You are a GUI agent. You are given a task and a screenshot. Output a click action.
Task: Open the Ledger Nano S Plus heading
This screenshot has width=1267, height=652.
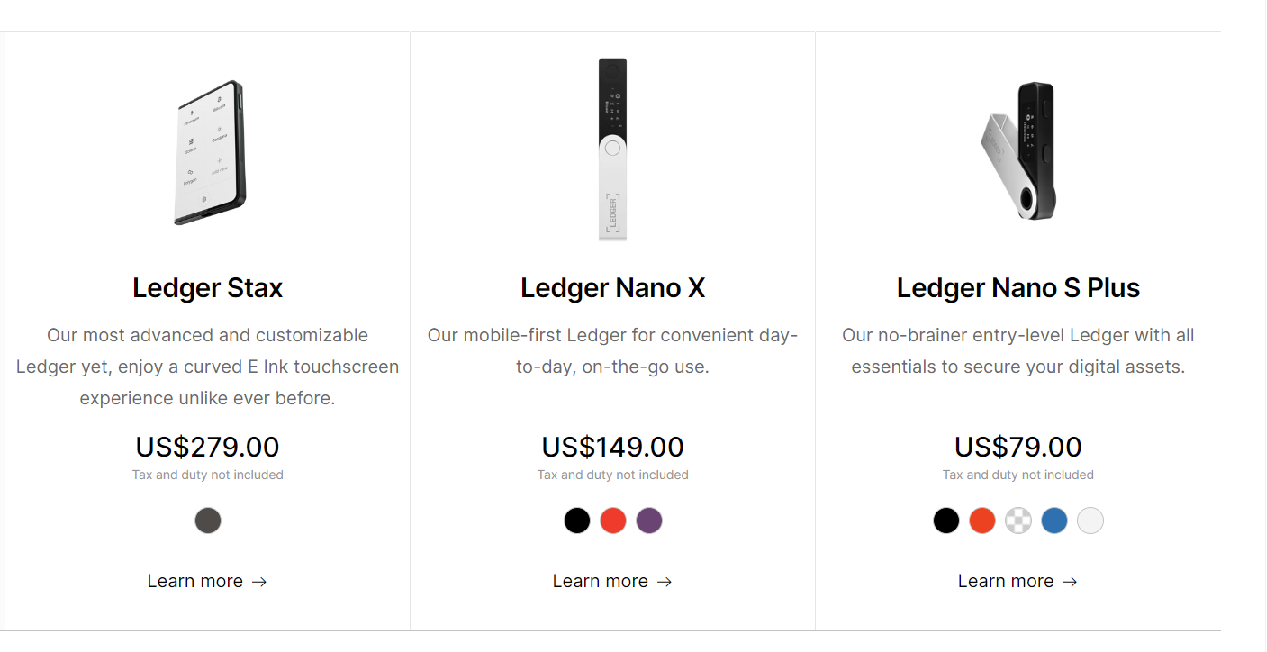1018,288
